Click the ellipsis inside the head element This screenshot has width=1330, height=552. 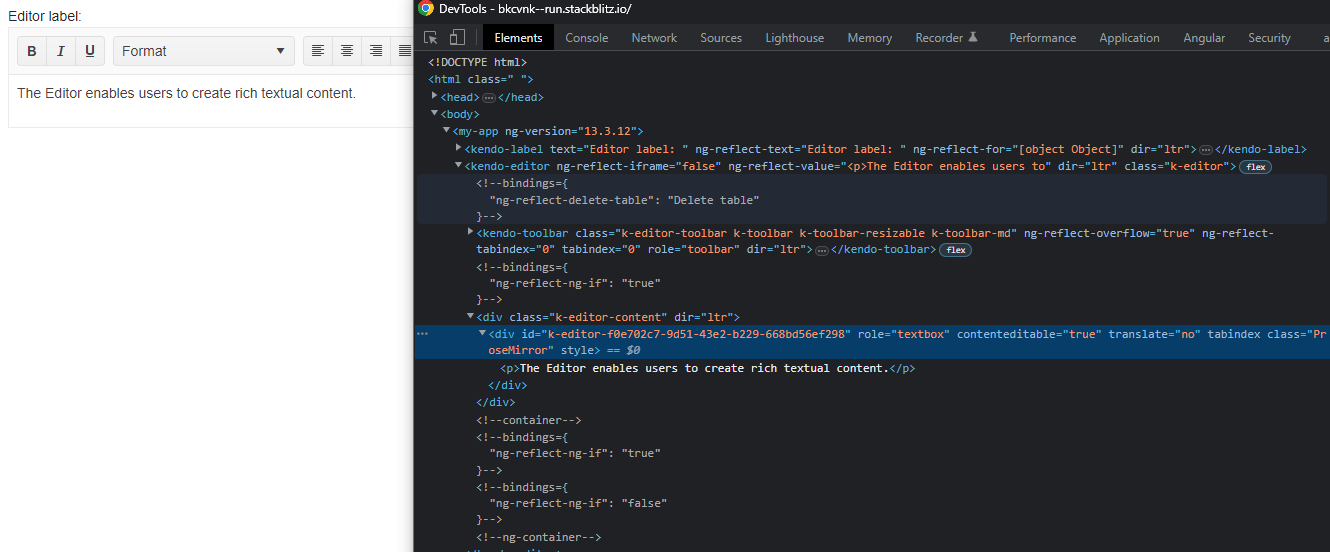489,98
